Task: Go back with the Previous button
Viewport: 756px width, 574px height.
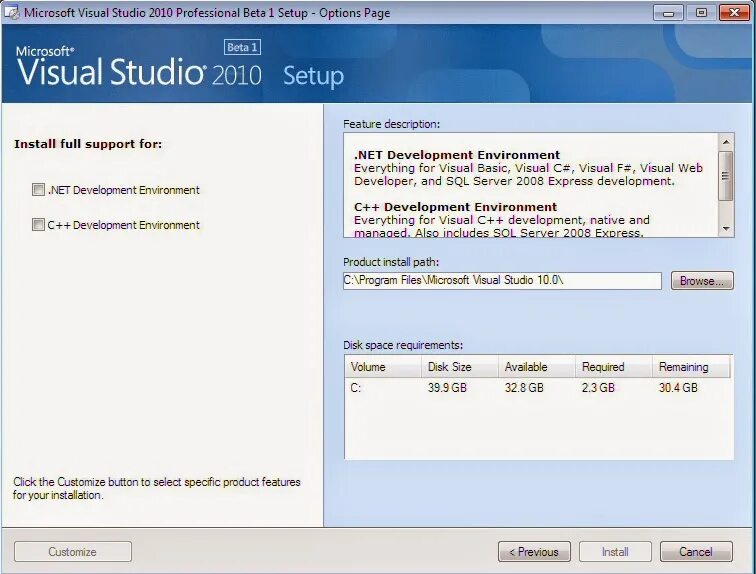Action: point(534,551)
